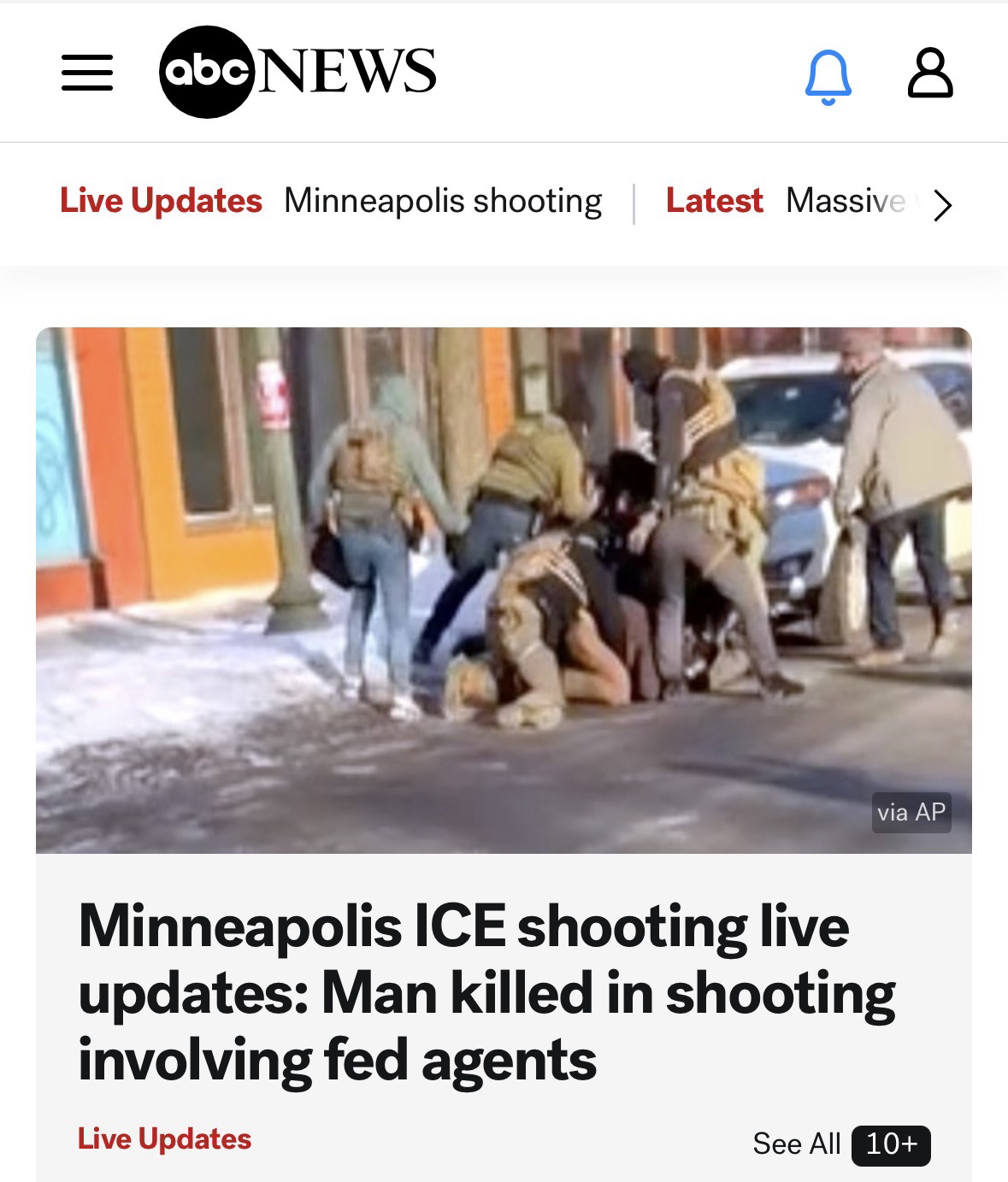The width and height of the screenshot is (1008, 1182).
Task: Open notifications via the bell icon
Action: coord(828,75)
